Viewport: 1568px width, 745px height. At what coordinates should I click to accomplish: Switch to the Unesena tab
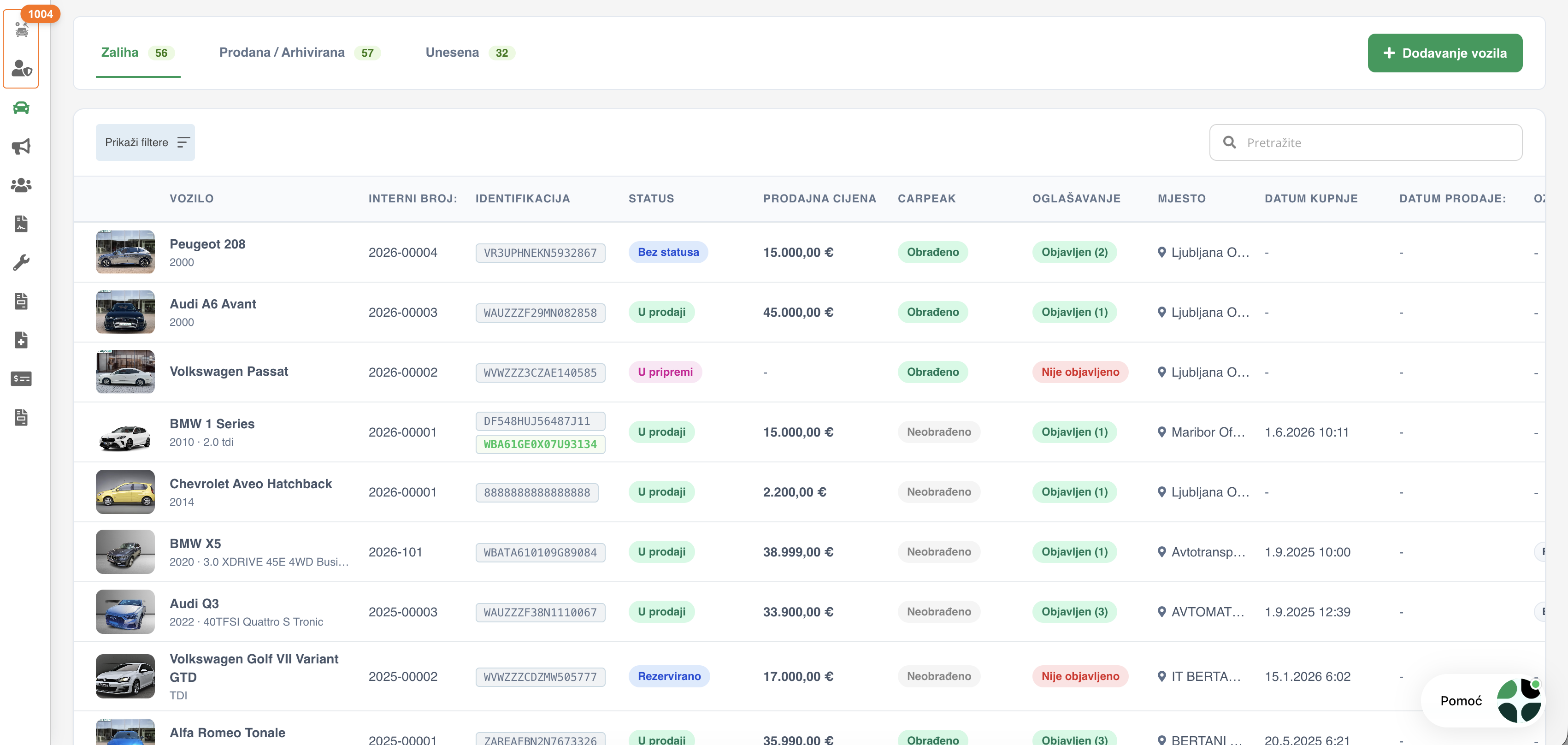click(x=470, y=53)
